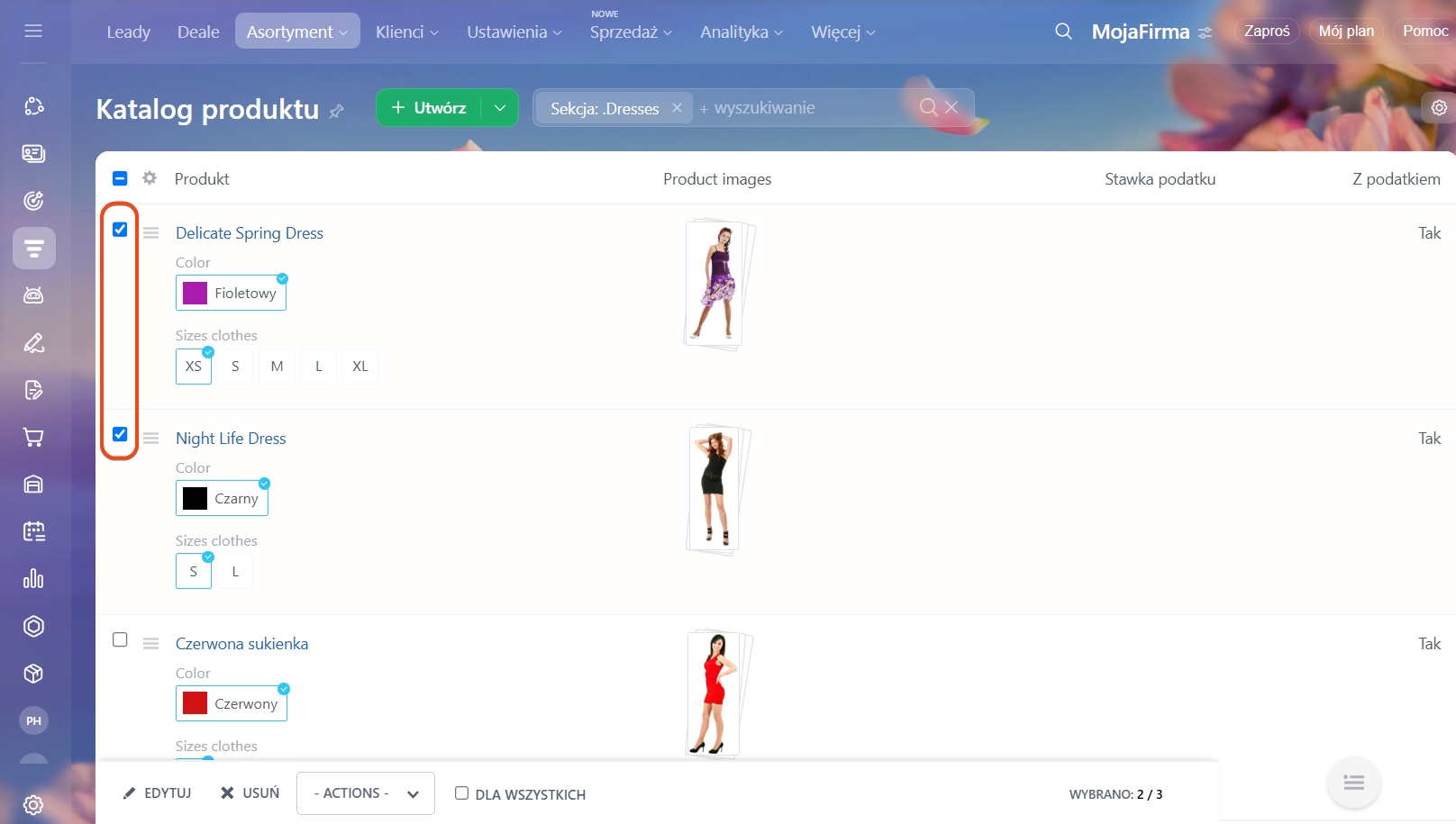Open the package box icon in sidebar
The height and width of the screenshot is (824, 1456).
click(33, 674)
